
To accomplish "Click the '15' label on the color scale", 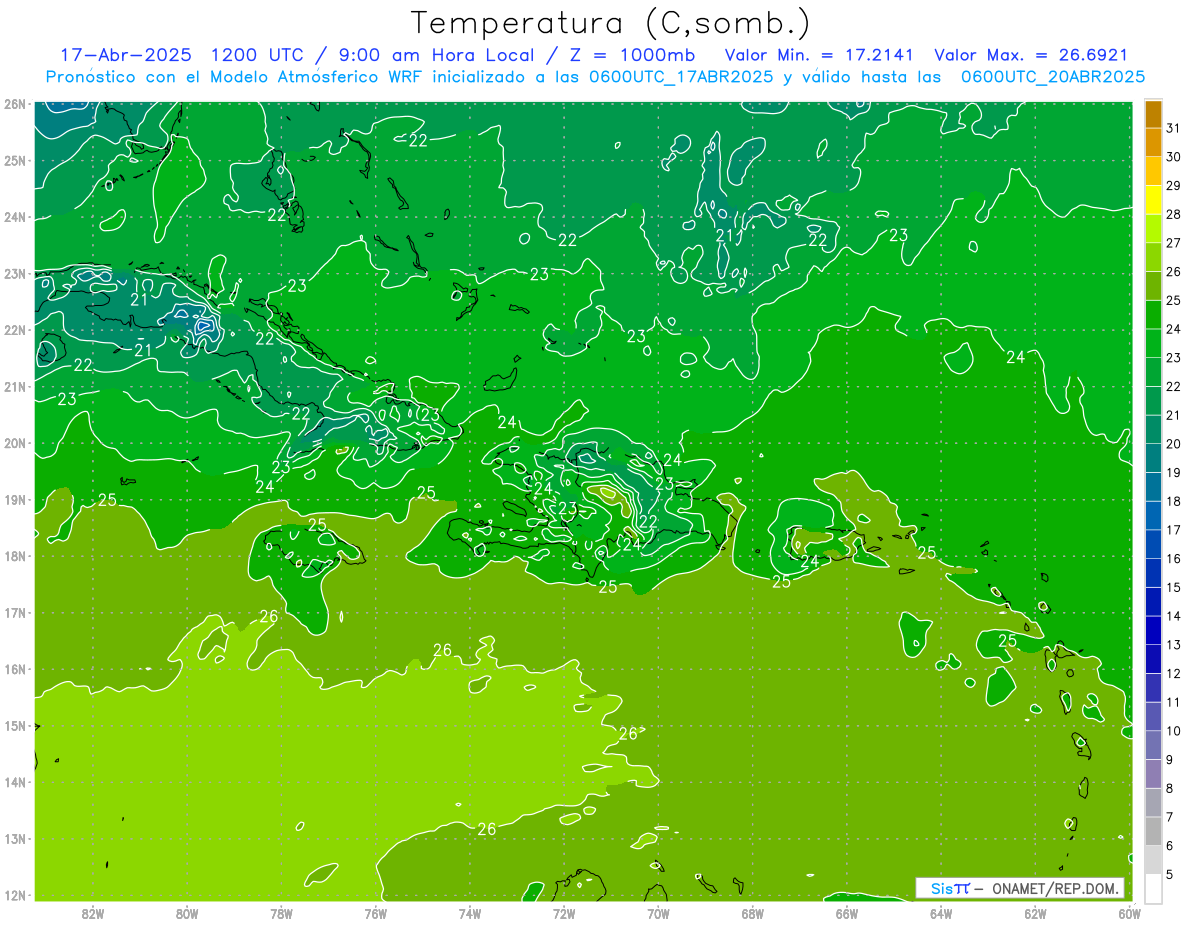I will [1174, 588].
